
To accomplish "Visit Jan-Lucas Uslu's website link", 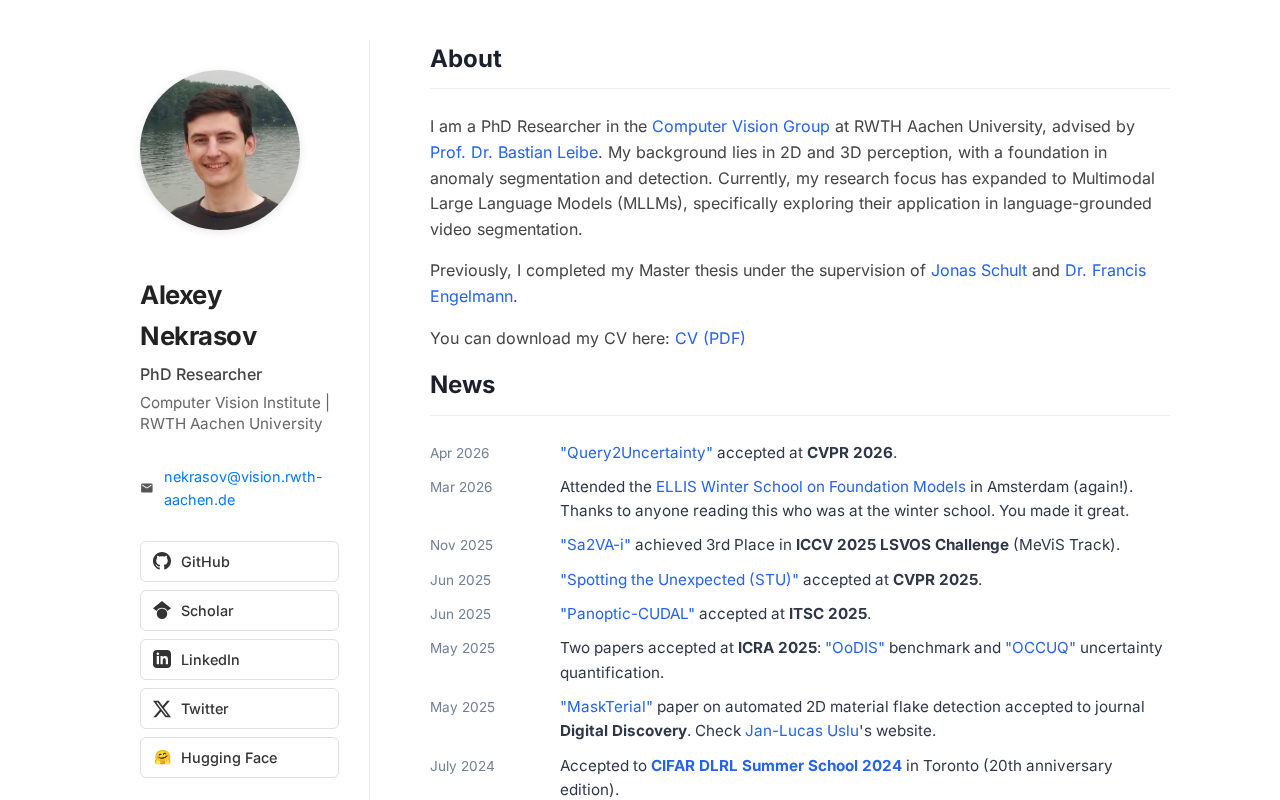I will click(802, 730).
